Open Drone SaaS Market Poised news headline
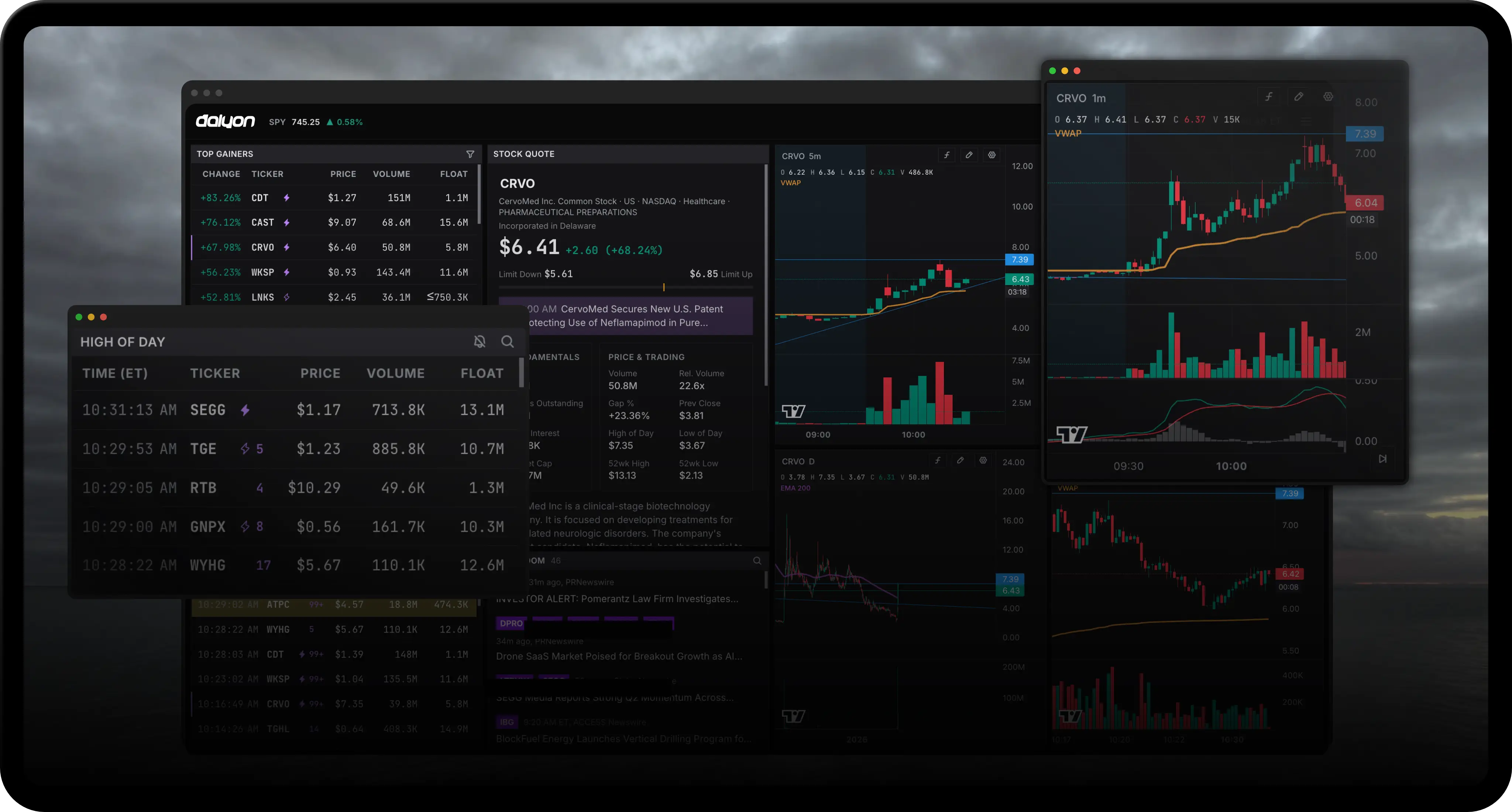This screenshot has height=812, width=1512. [619, 656]
